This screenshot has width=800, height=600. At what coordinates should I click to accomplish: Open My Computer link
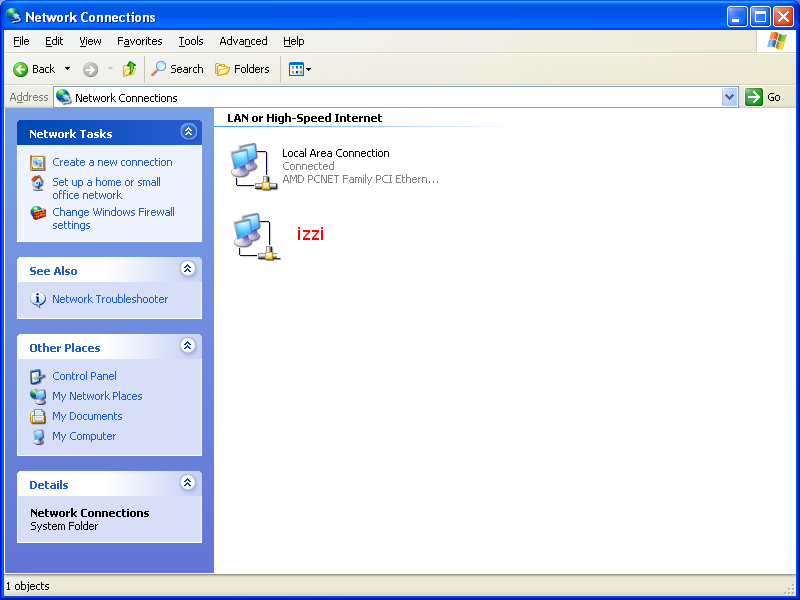(84, 436)
